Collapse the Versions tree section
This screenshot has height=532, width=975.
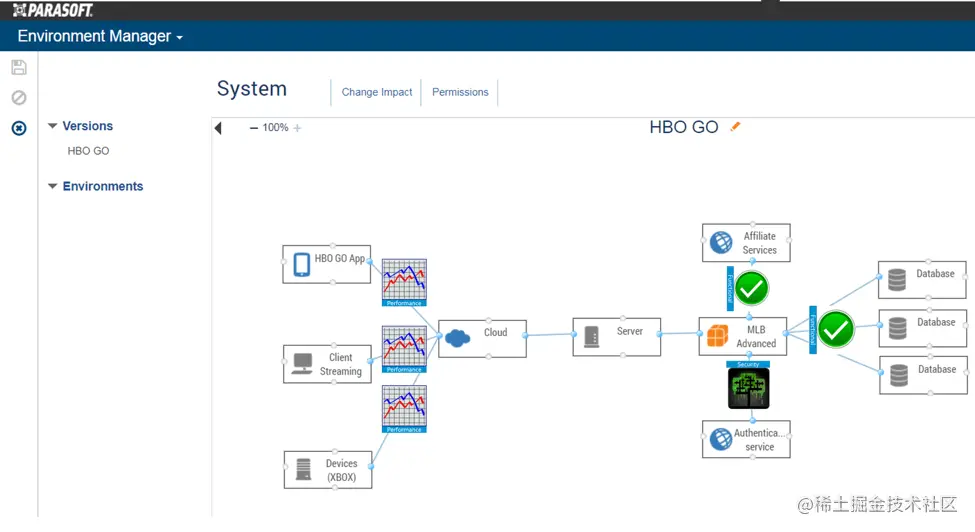(x=53, y=126)
